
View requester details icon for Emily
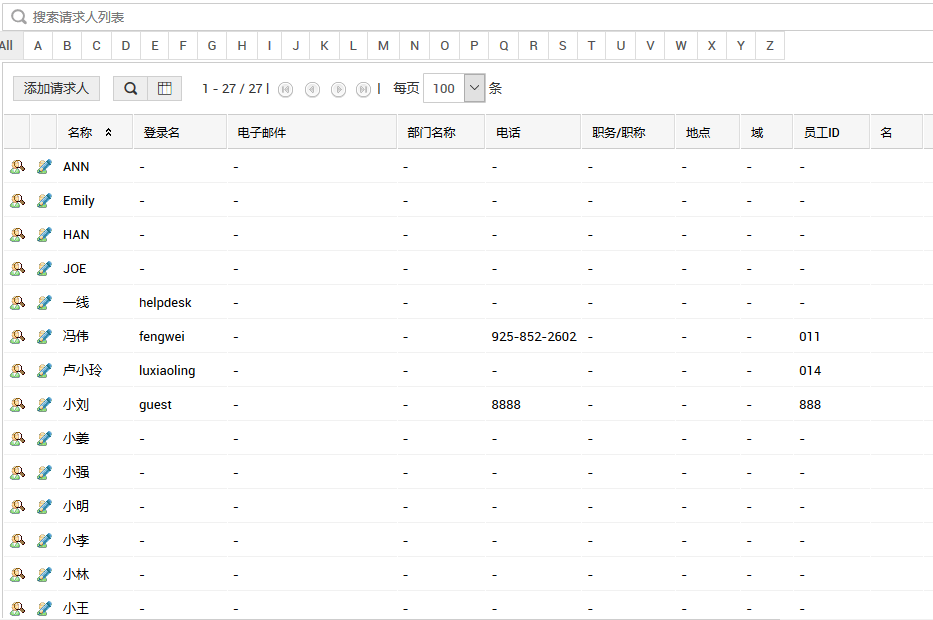(17, 201)
